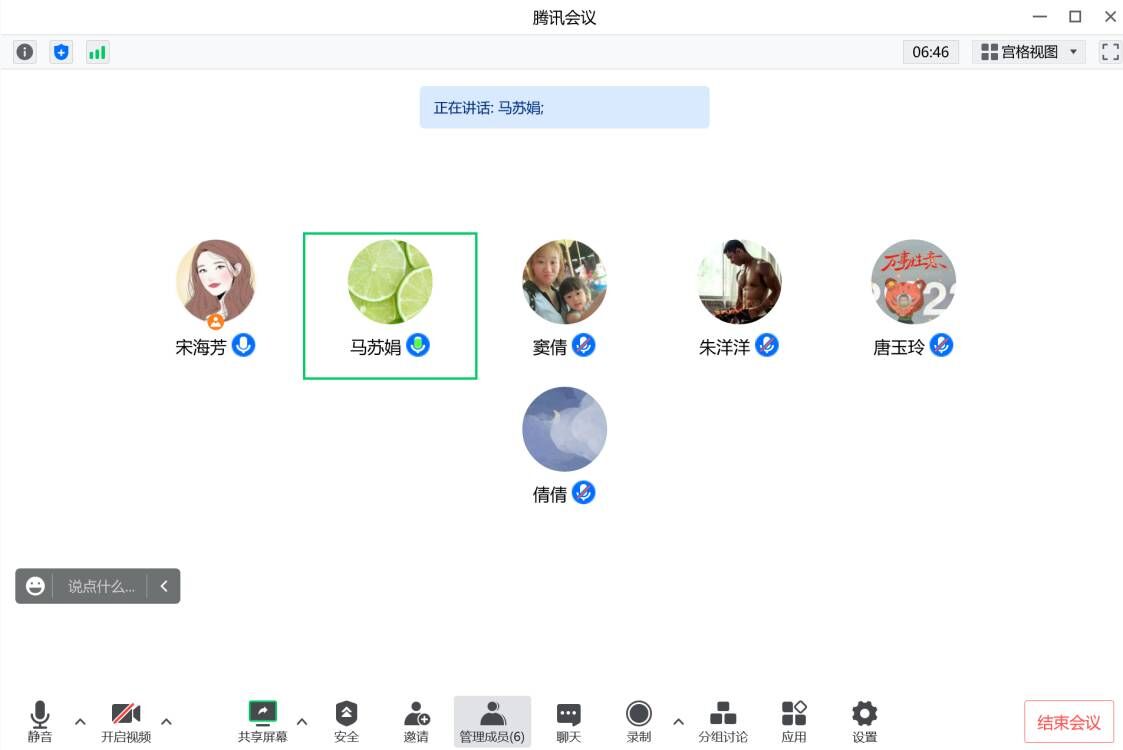
Task: Open 设置 settings gear
Action: pos(864,721)
